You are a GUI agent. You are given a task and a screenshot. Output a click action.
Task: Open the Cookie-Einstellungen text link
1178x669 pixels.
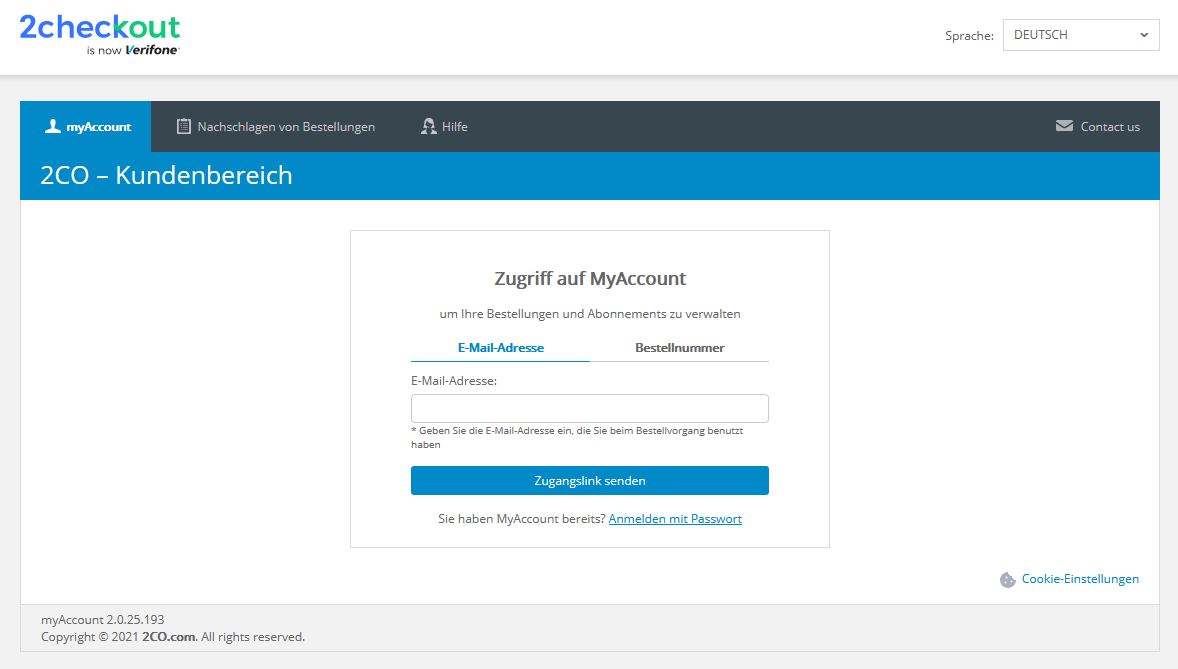click(1080, 579)
